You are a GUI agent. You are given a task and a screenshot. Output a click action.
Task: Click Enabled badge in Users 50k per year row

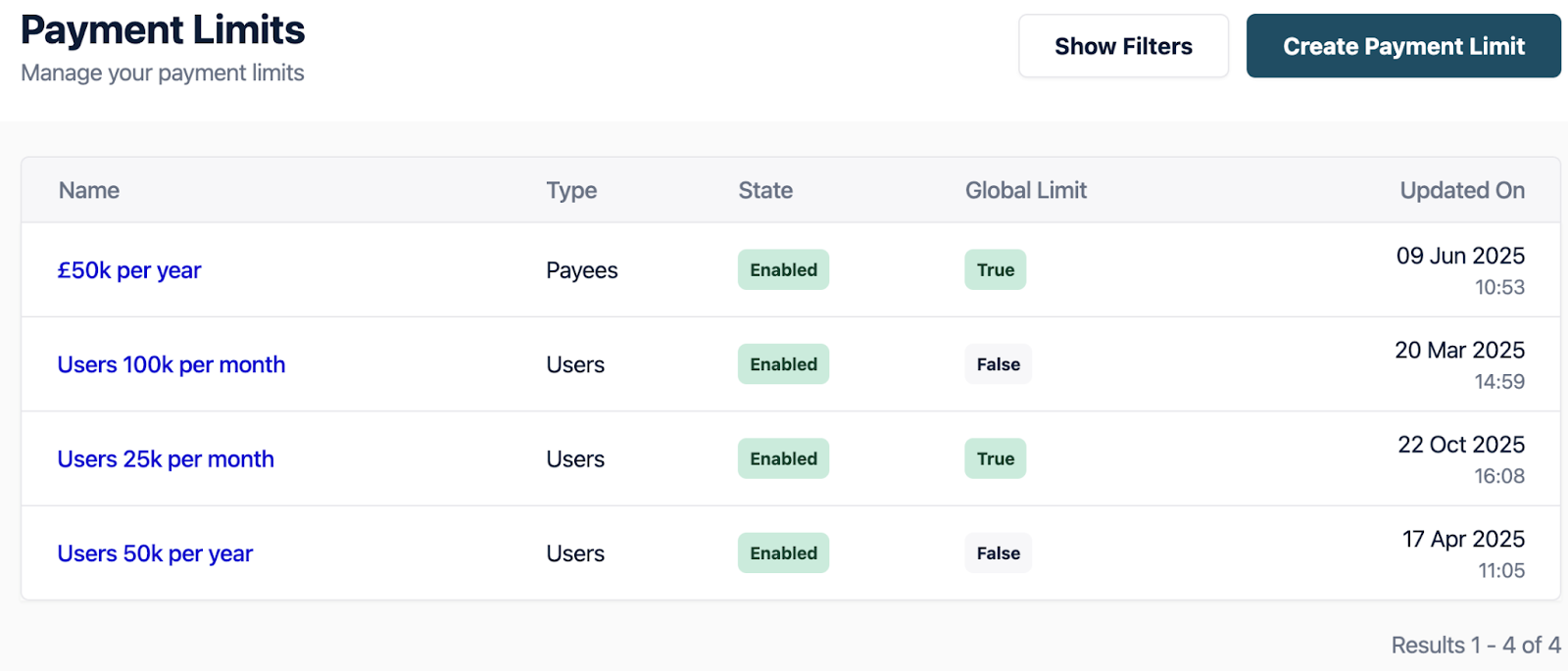(x=783, y=553)
